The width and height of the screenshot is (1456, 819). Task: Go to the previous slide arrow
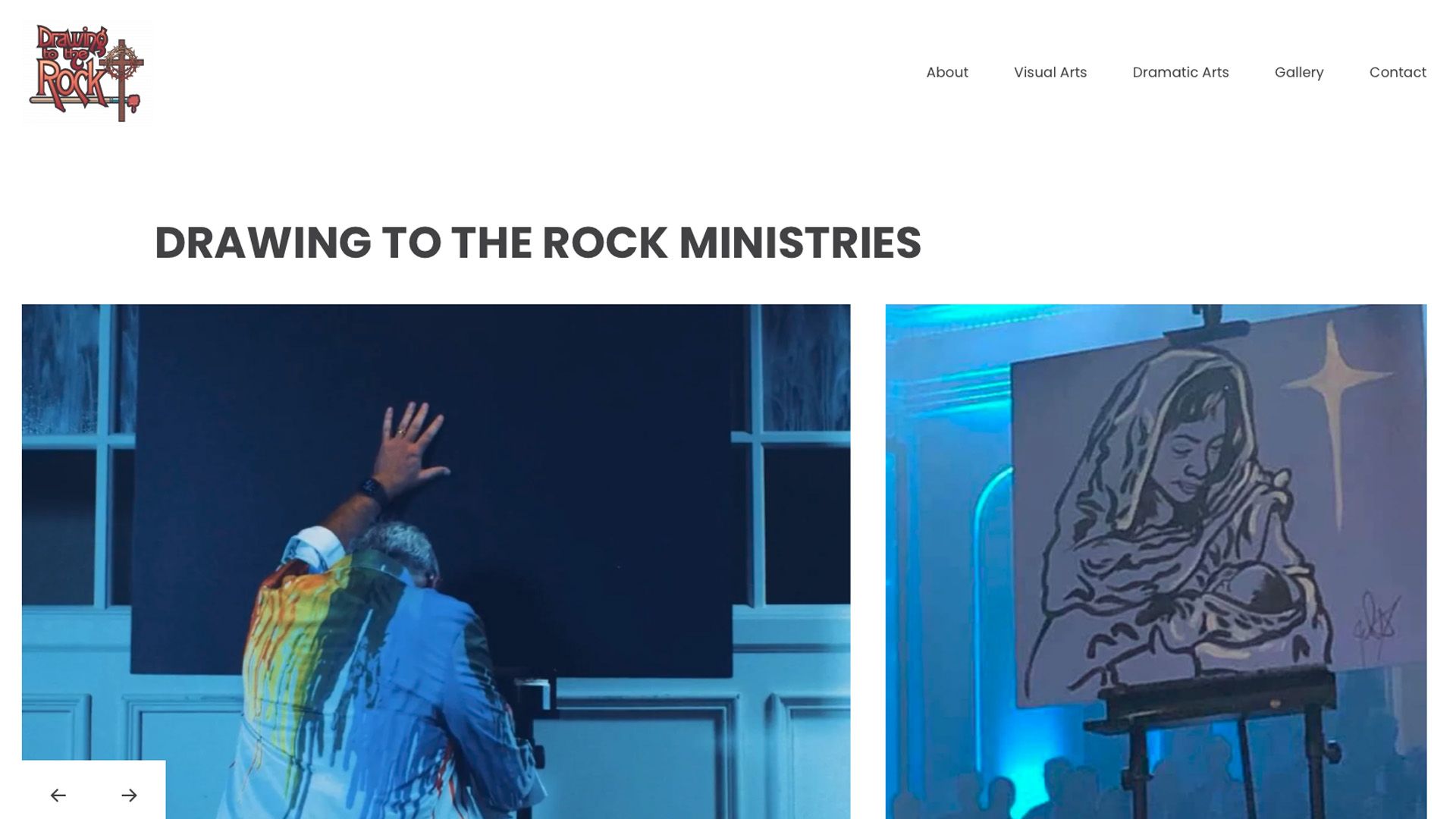pos(58,795)
